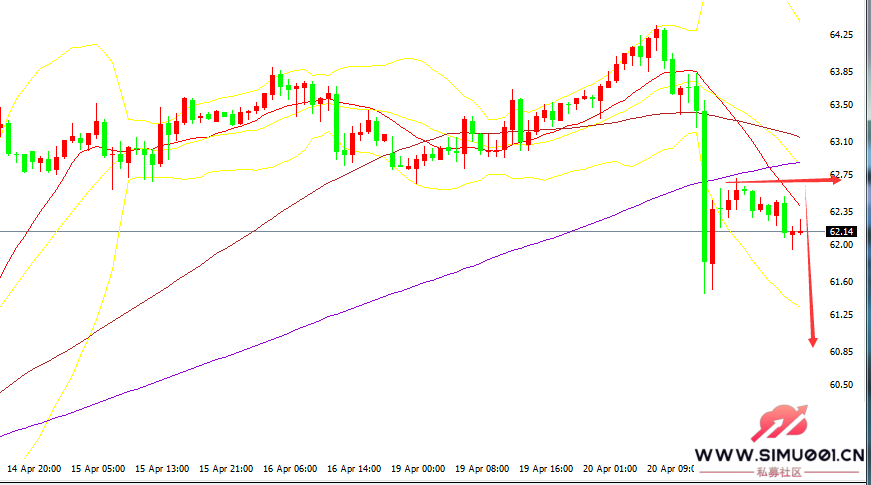Click the tip of the red downward arrow
Screen dimensions: 871x485
(813, 343)
